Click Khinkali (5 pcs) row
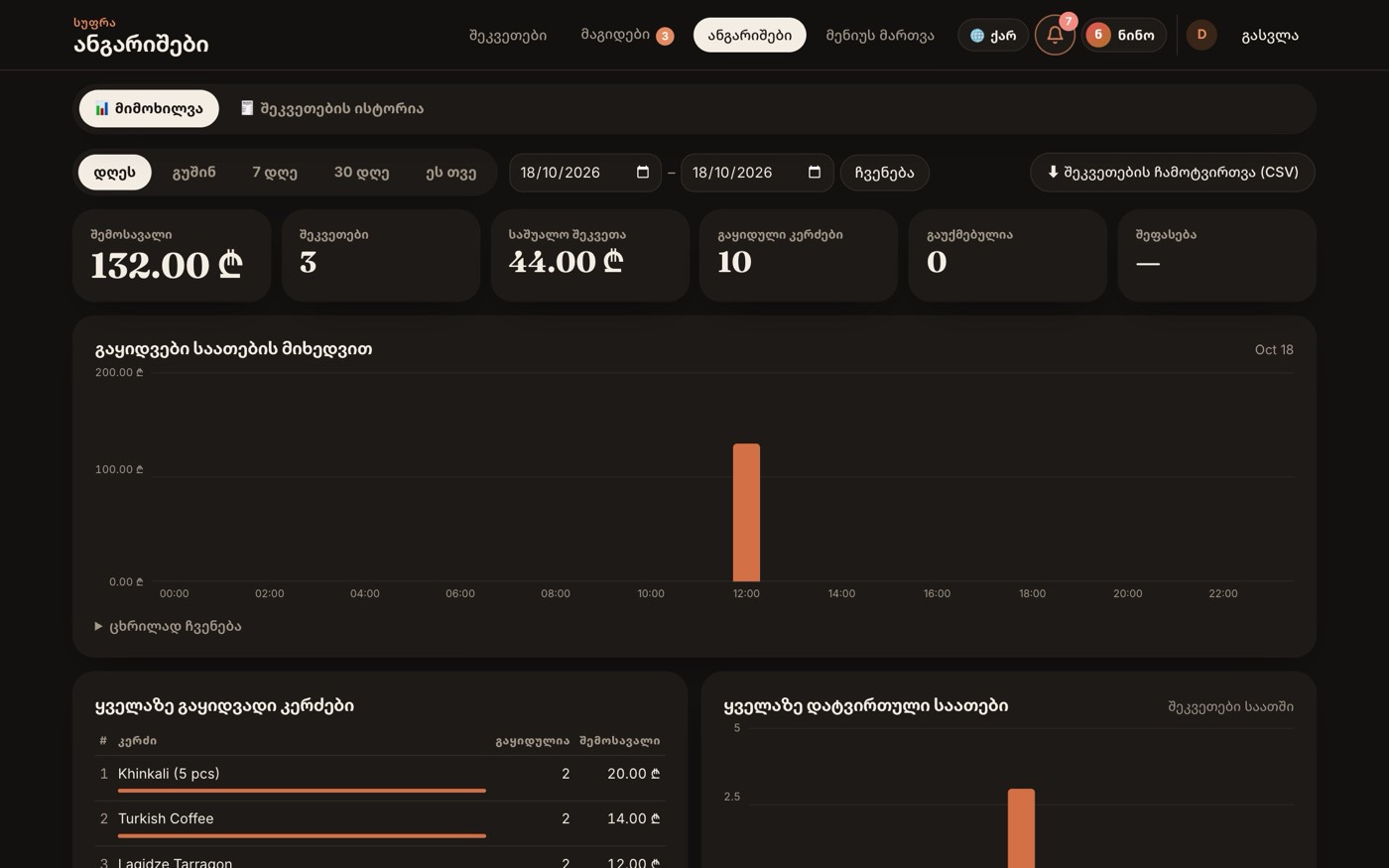 point(380,779)
